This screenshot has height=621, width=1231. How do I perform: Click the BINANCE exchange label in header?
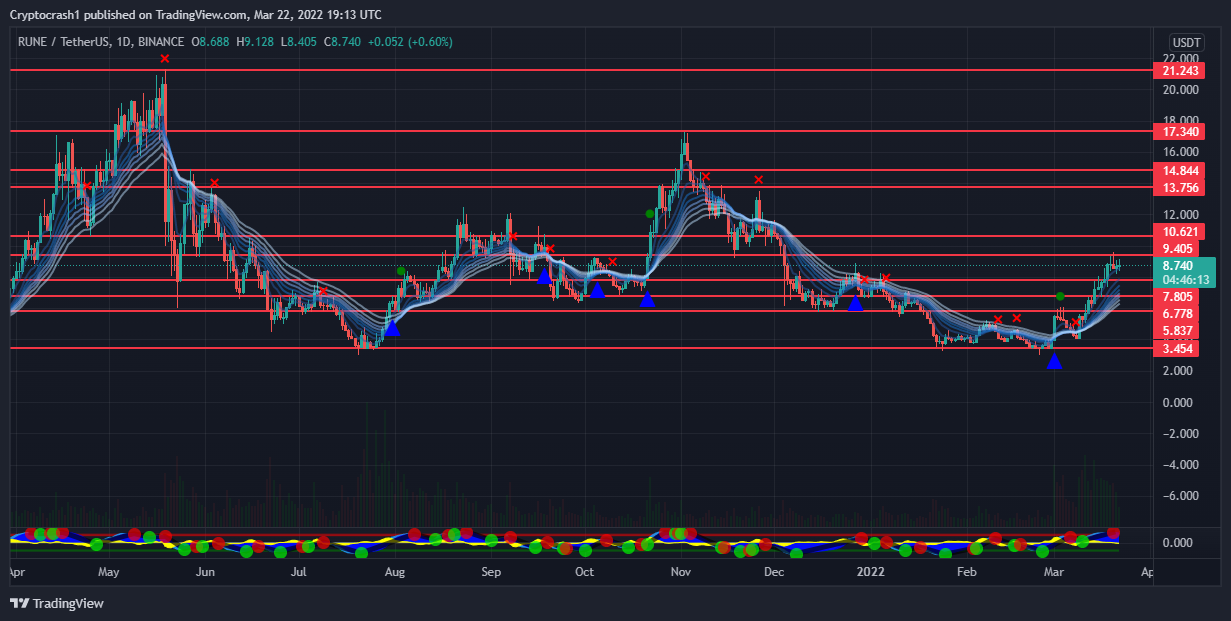coord(159,42)
